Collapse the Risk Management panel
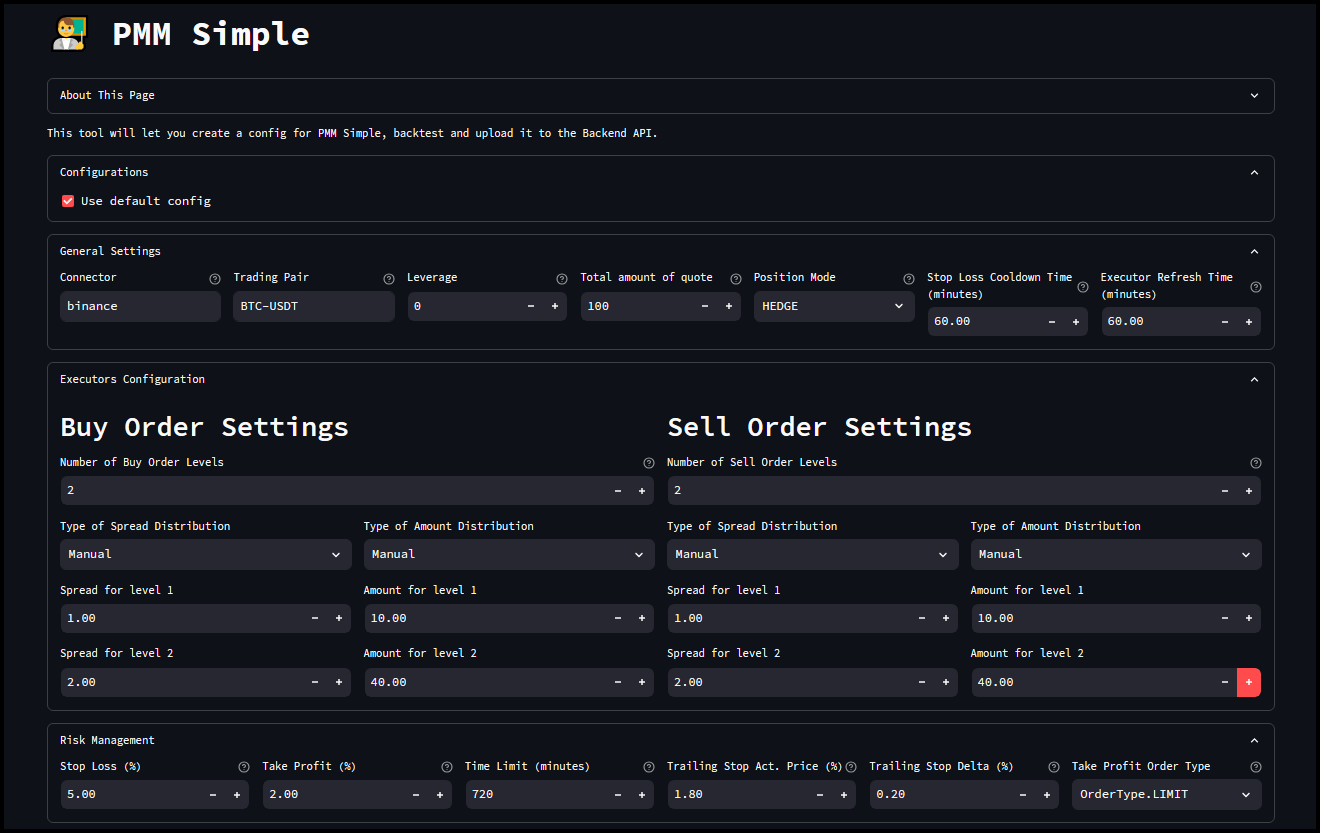 pos(1254,739)
